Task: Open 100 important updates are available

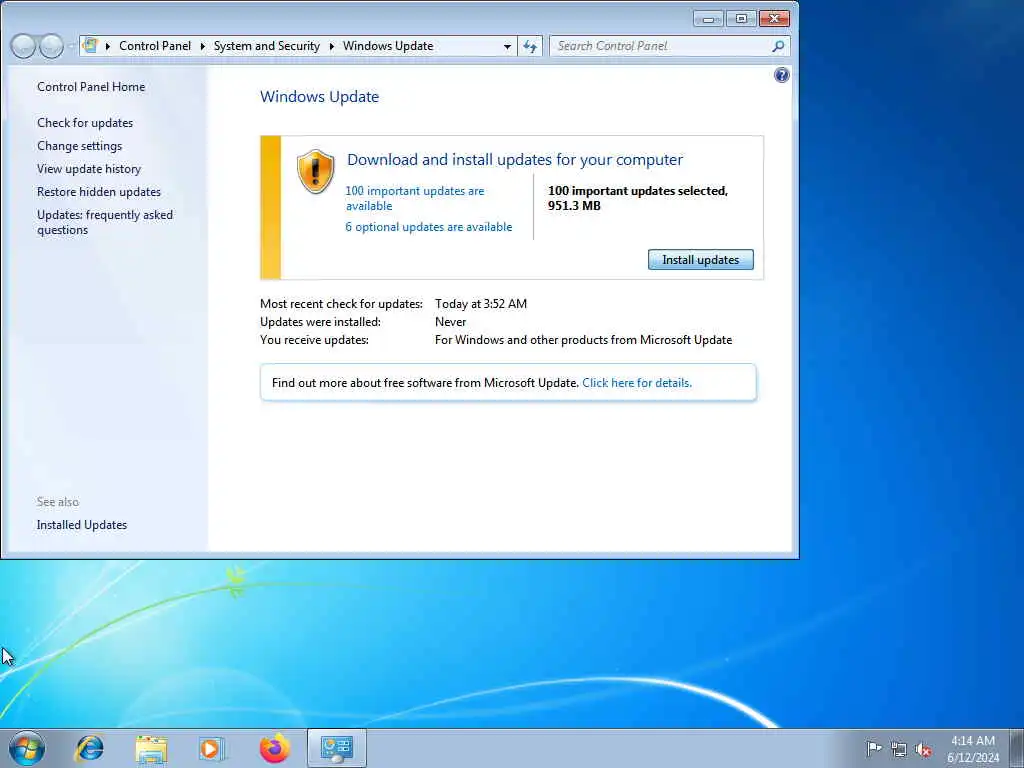Action: click(x=415, y=198)
